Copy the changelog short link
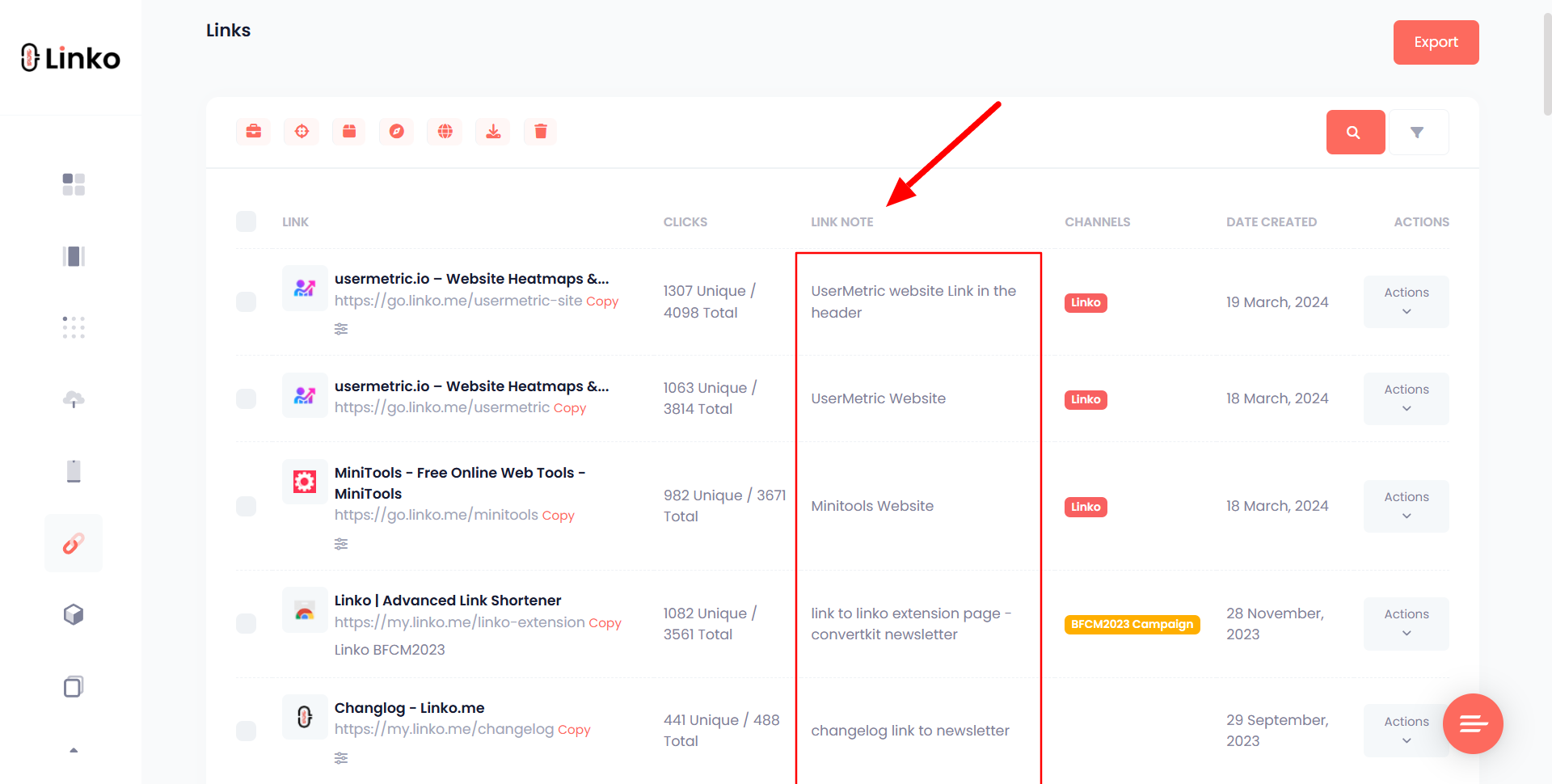 point(574,730)
